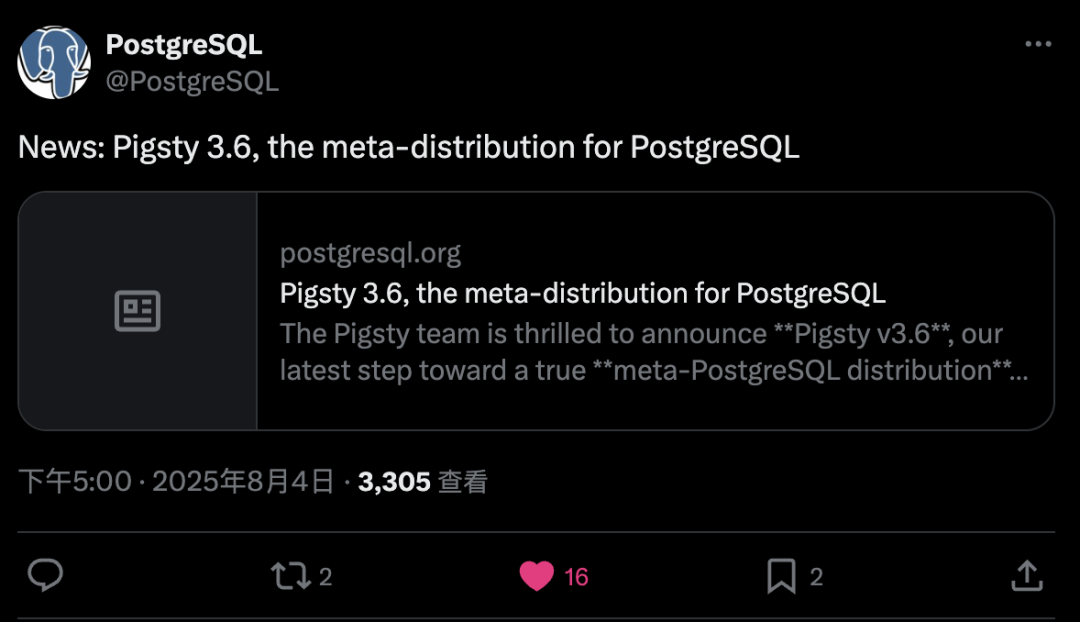View the 3,305 查看 view count
Viewport: 1080px width, 622px height.
[423, 481]
